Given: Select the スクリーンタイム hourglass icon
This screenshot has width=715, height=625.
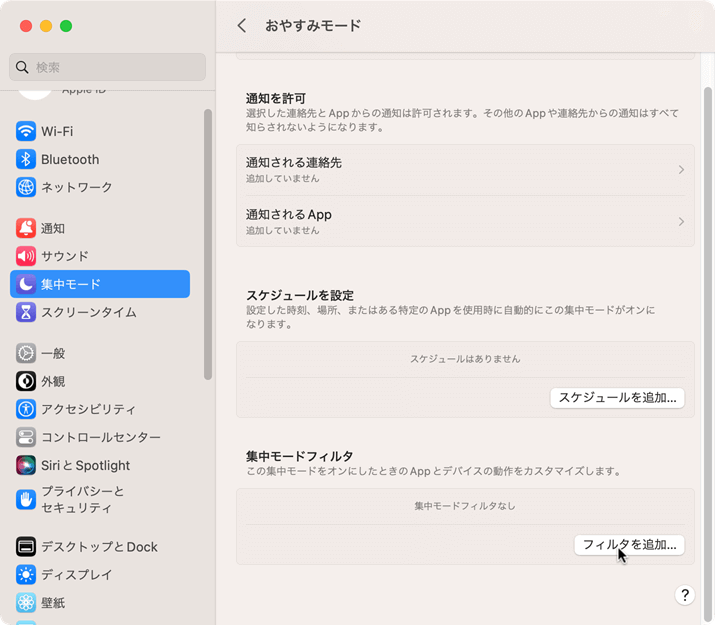Looking at the screenshot, I should click(26, 312).
